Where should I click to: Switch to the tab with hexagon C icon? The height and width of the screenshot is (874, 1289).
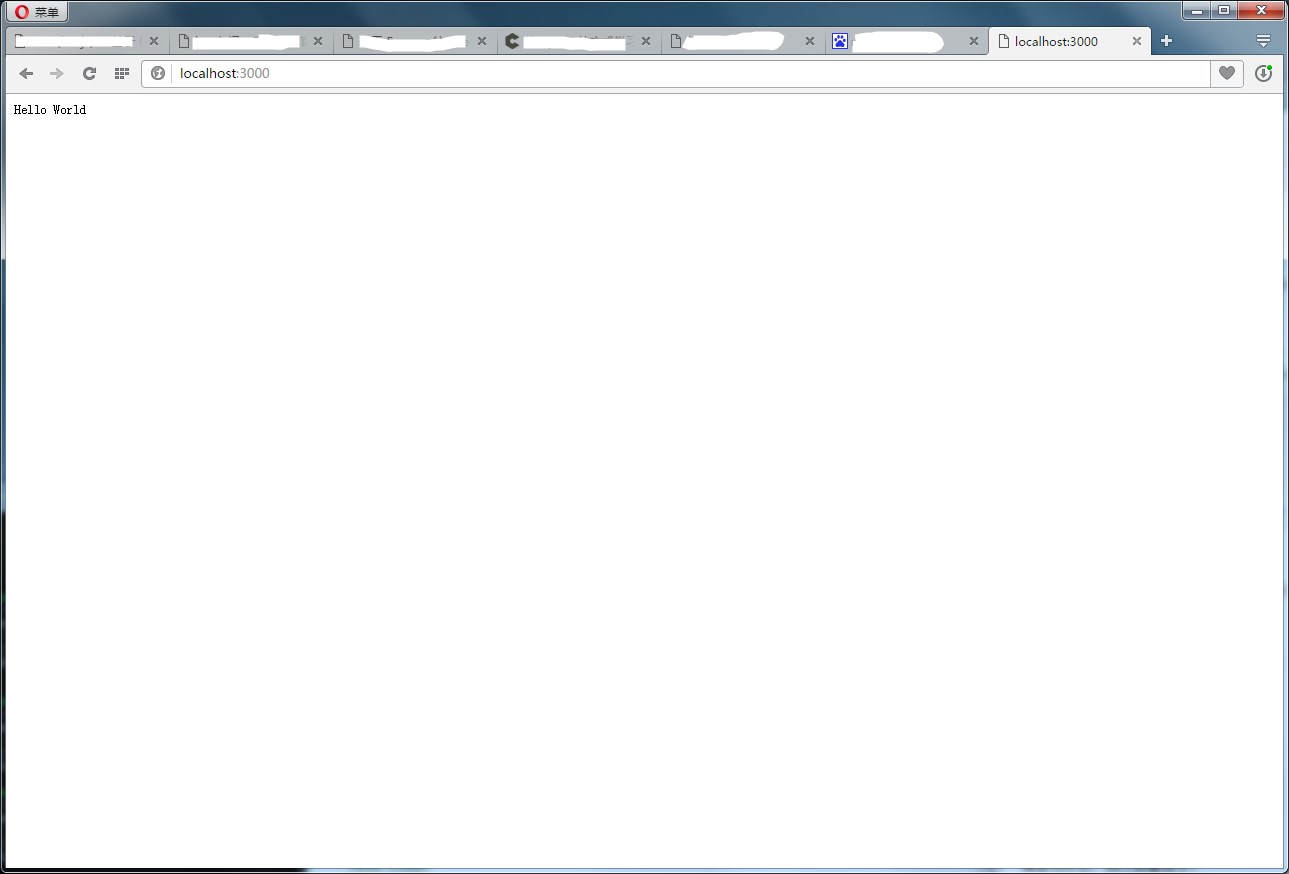coord(570,41)
